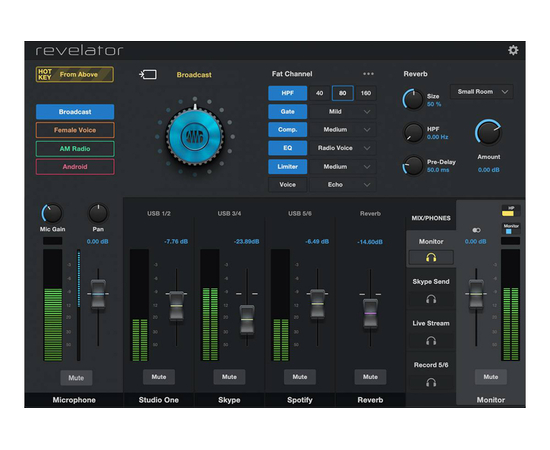Click the Broadcast preset name label
The width and height of the screenshot is (550, 450).
pyautogui.click(x=194, y=75)
